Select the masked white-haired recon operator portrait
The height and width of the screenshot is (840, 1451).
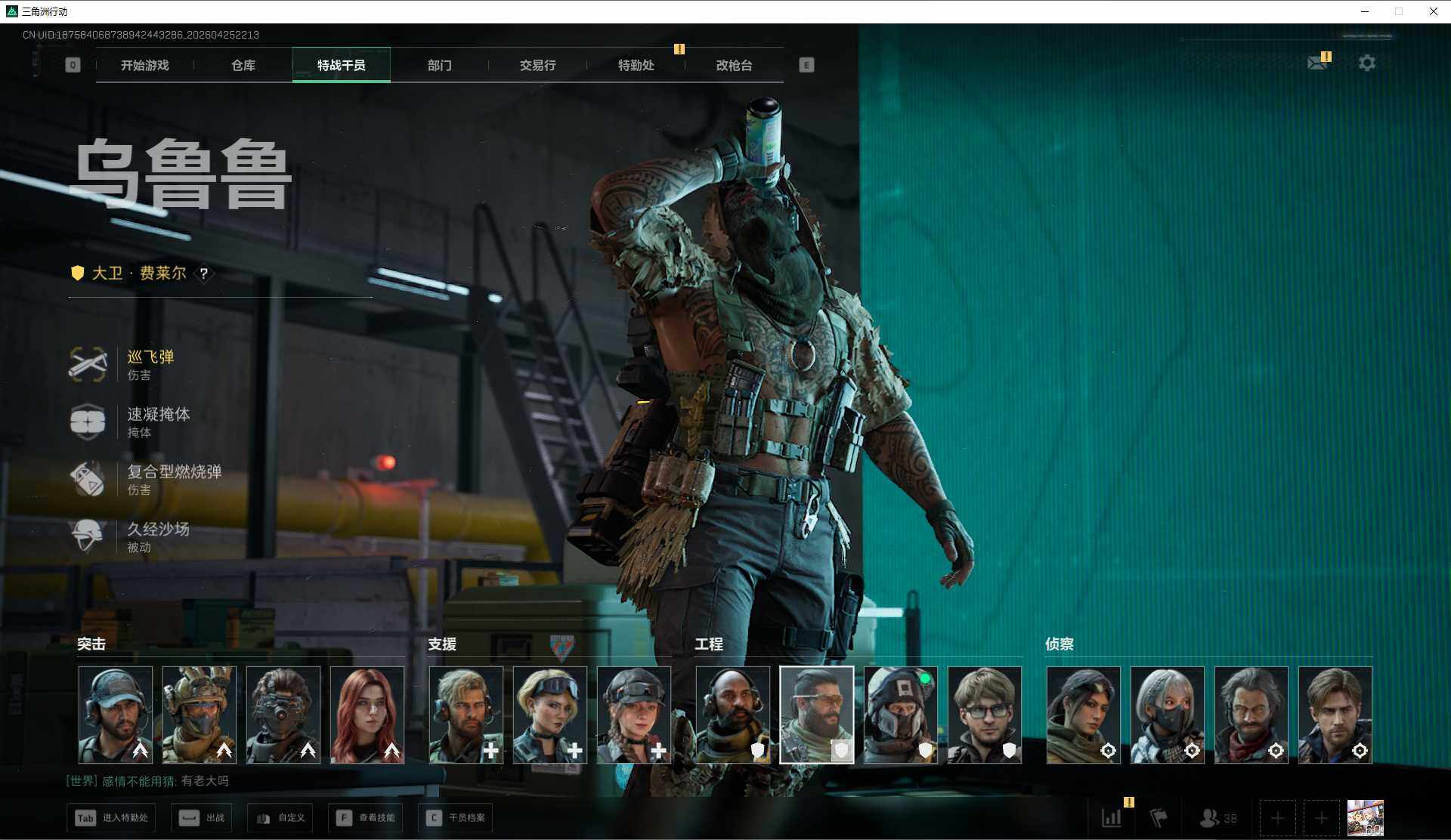click(1167, 714)
